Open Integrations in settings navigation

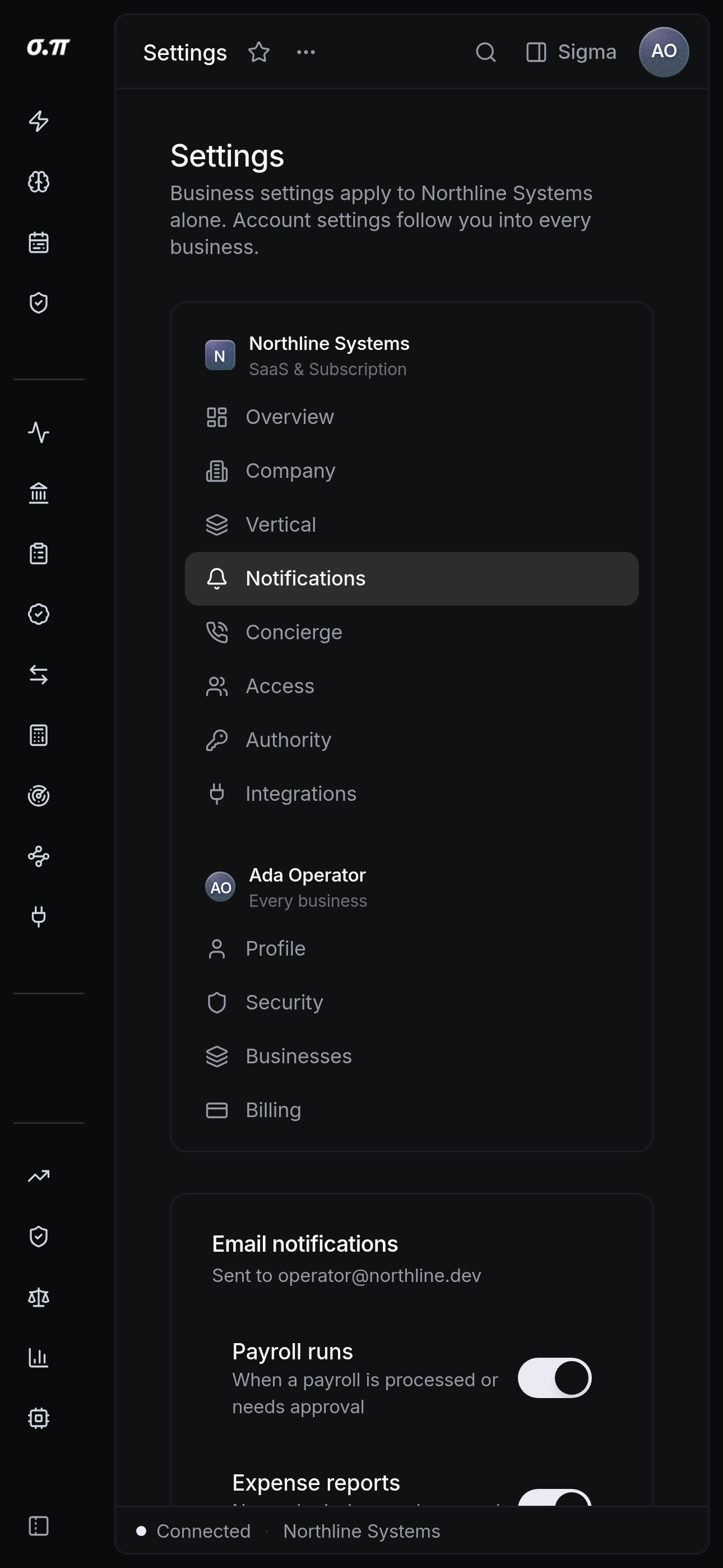411,794
